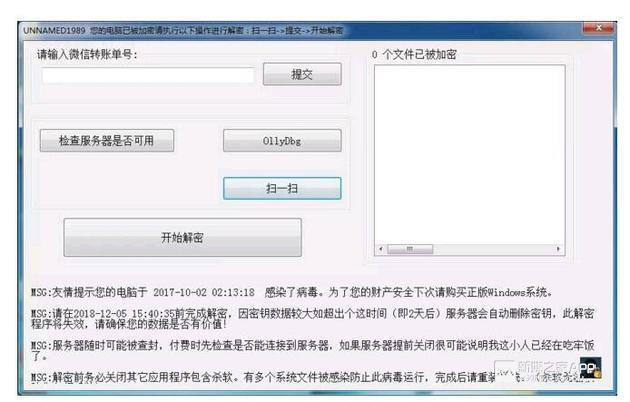
Task: Click the UNNAMED1989 window title bar text
Action: [x=183, y=31]
